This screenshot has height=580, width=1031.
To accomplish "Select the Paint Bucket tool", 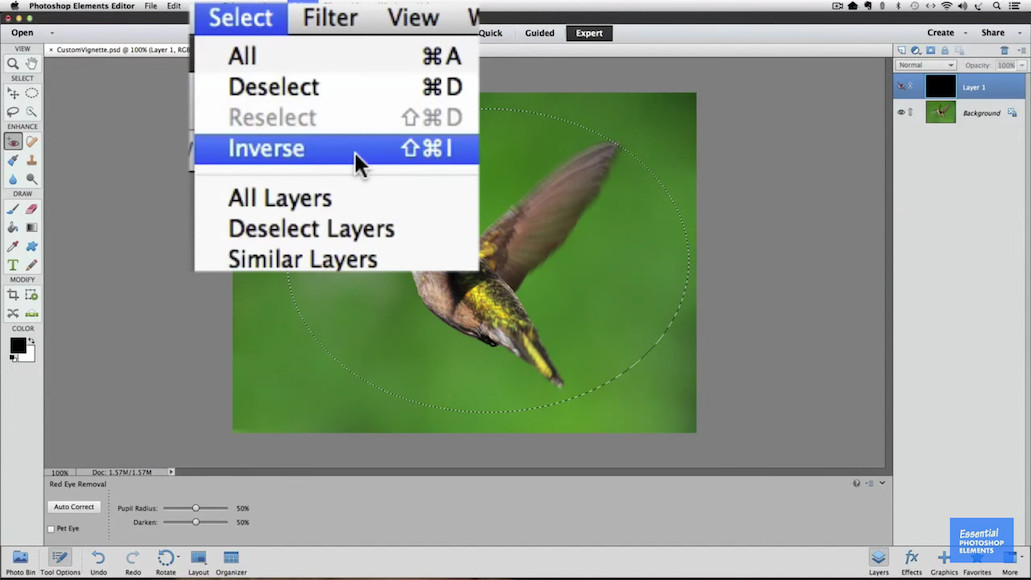I will (12, 228).
